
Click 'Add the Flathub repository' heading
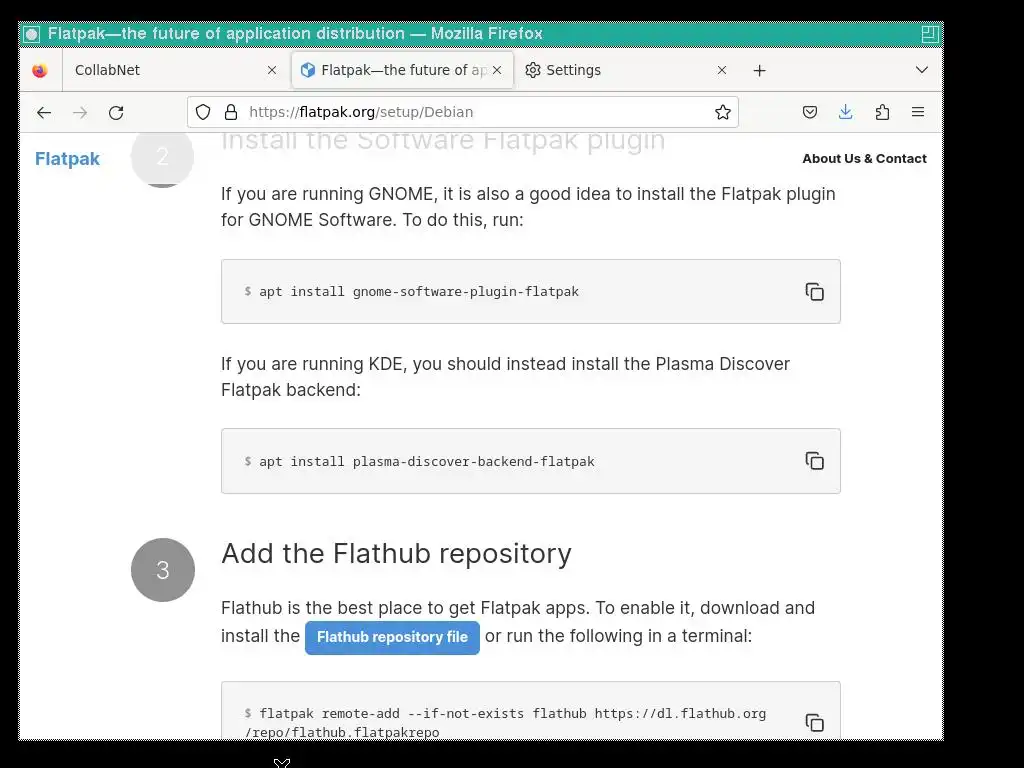[396, 554]
